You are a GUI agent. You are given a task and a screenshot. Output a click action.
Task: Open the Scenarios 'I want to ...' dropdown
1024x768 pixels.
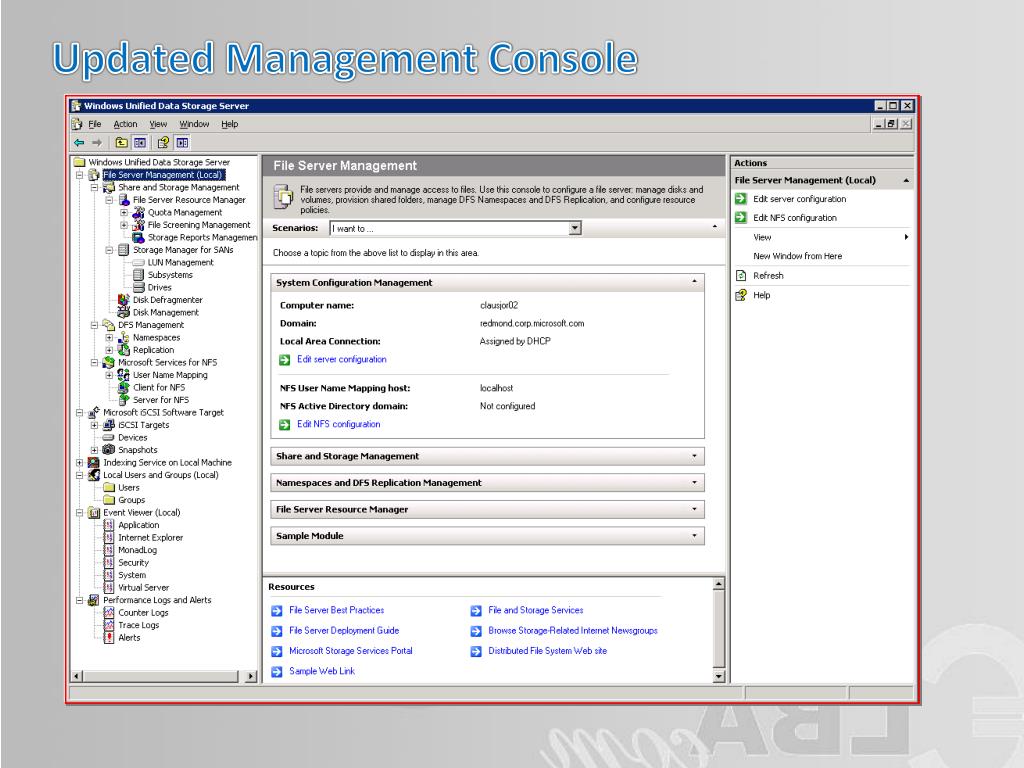[575, 228]
